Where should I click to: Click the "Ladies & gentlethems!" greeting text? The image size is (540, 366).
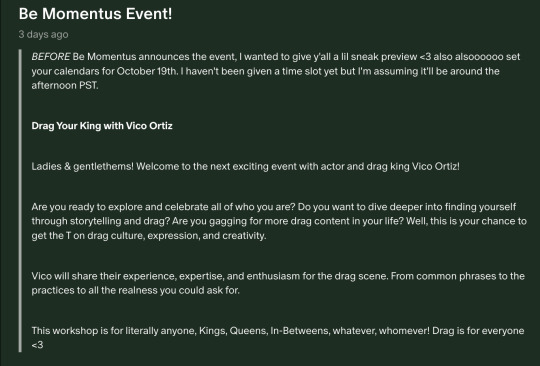point(82,166)
